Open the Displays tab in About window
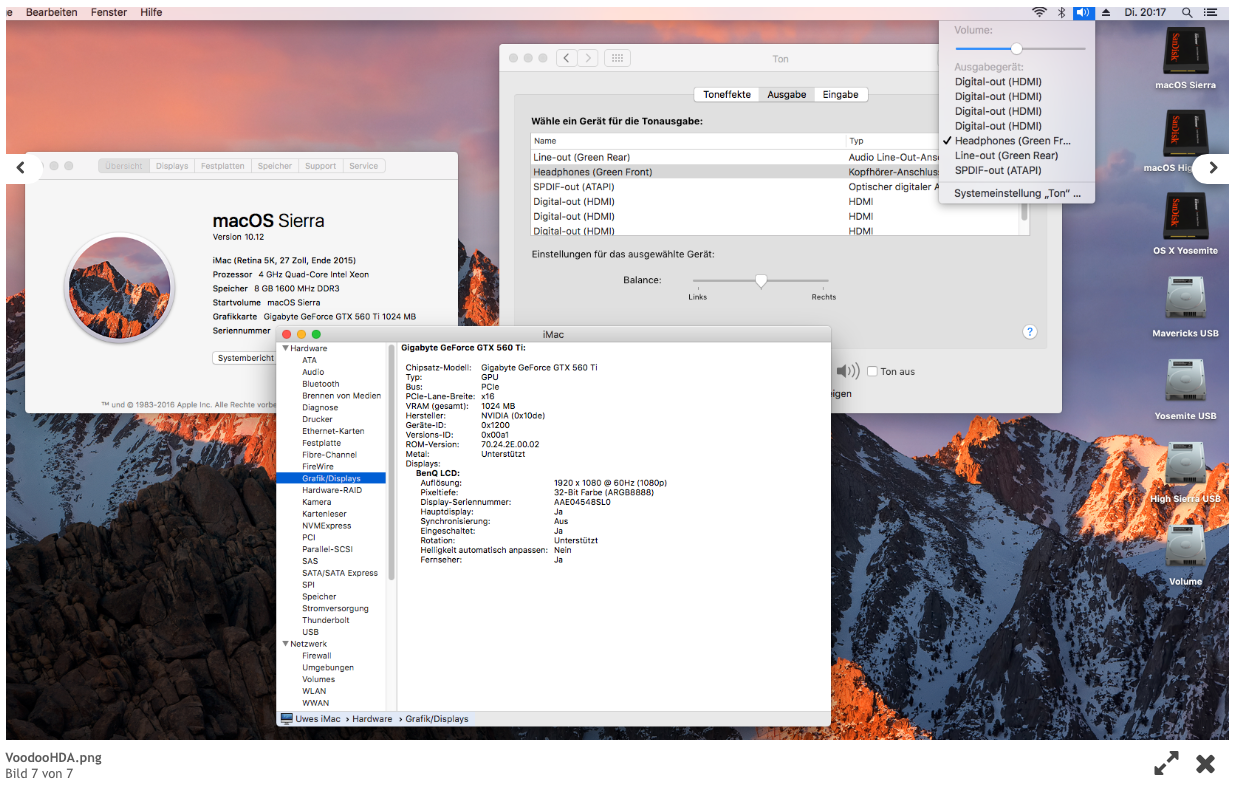The image size is (1235, 789). click(x=172, y=166)
